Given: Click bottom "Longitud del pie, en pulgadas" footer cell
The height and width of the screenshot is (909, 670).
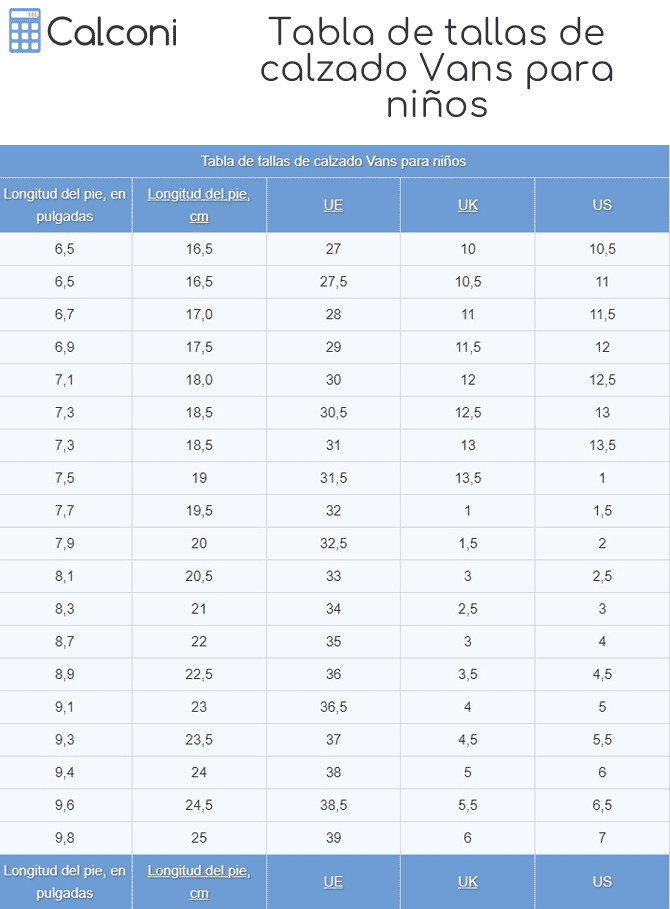Looking at the screenshot, I should tap(65, 882).
